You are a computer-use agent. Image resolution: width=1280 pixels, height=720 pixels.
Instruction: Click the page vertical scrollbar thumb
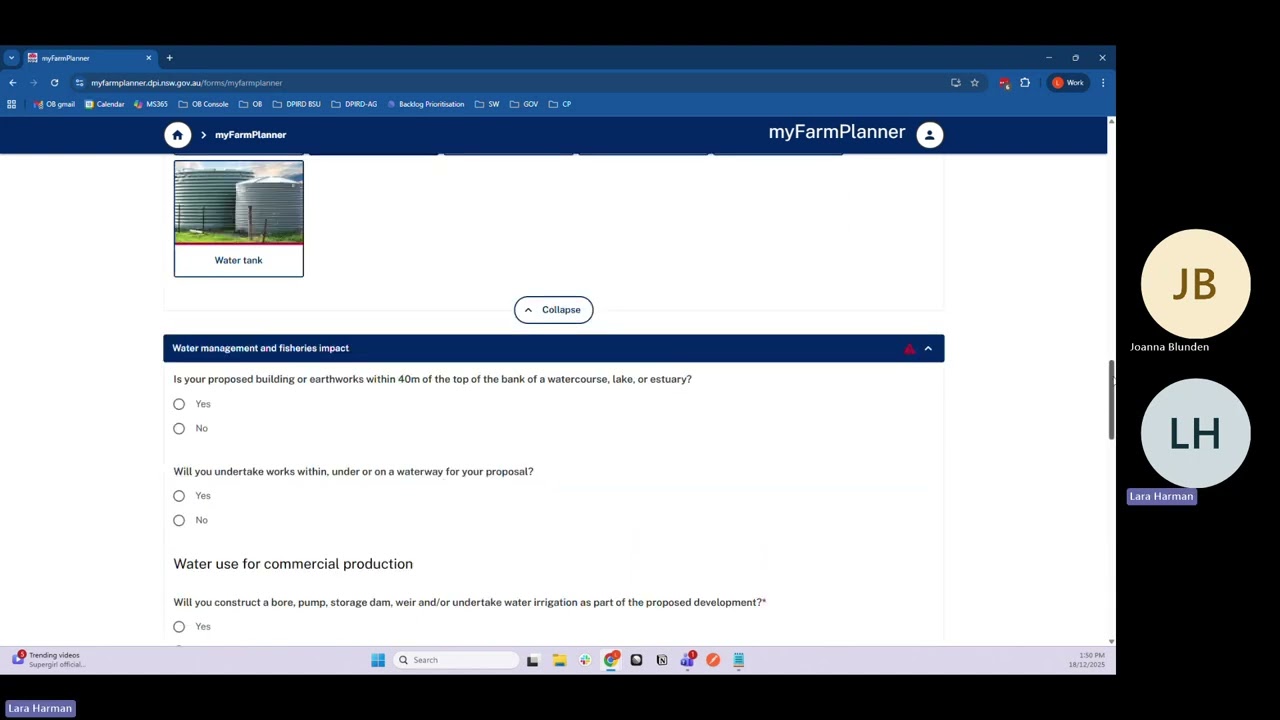click(1111, 400)
